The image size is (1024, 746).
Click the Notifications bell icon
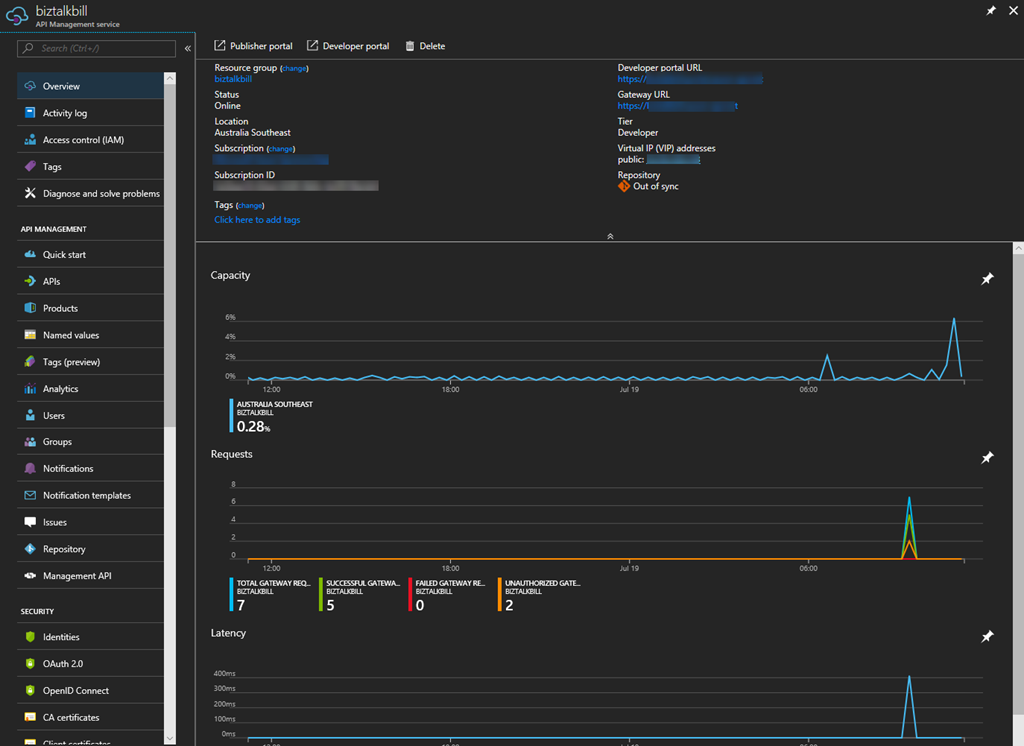click(30, 469)
